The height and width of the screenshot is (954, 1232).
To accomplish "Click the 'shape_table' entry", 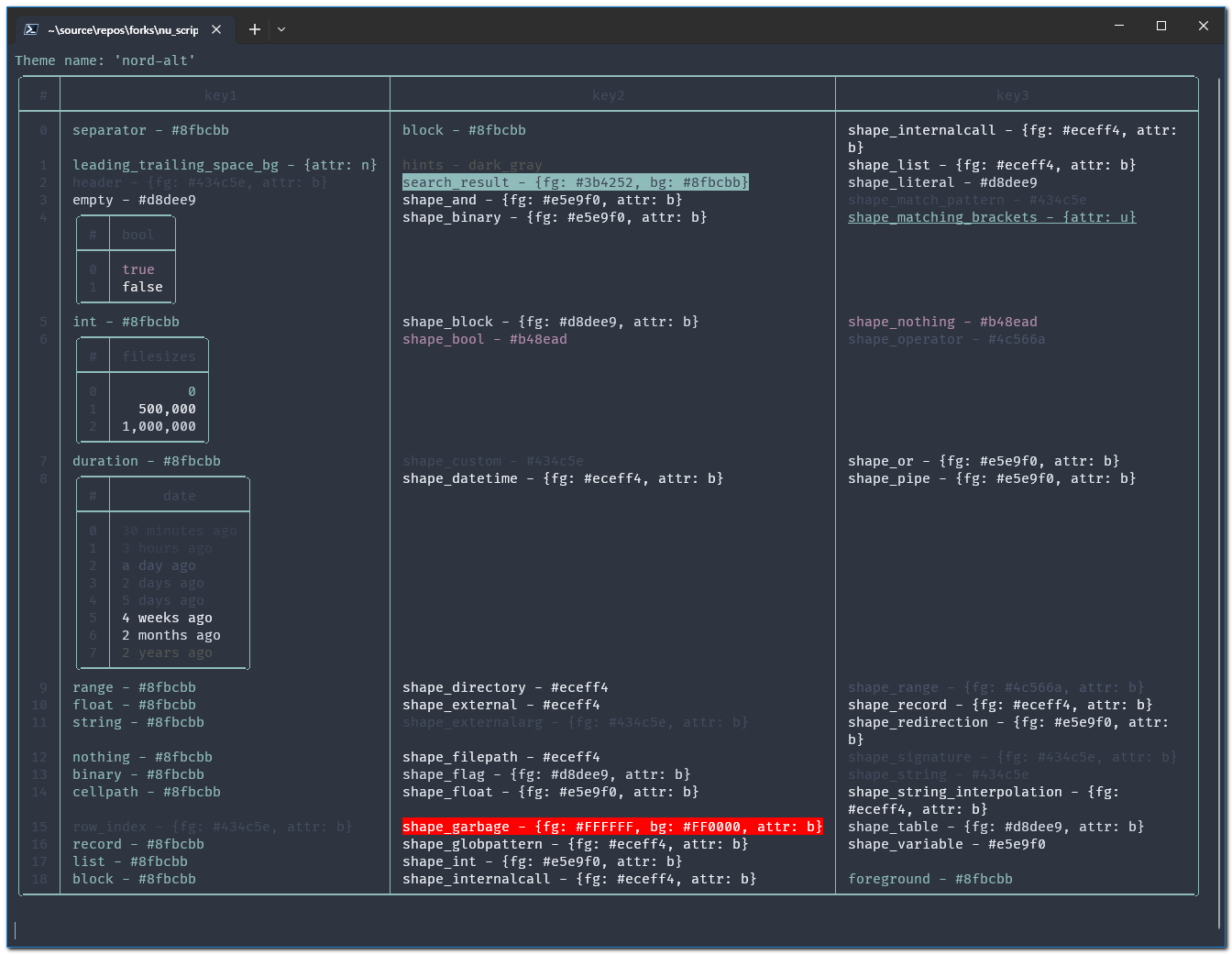I will click(996, 827).
